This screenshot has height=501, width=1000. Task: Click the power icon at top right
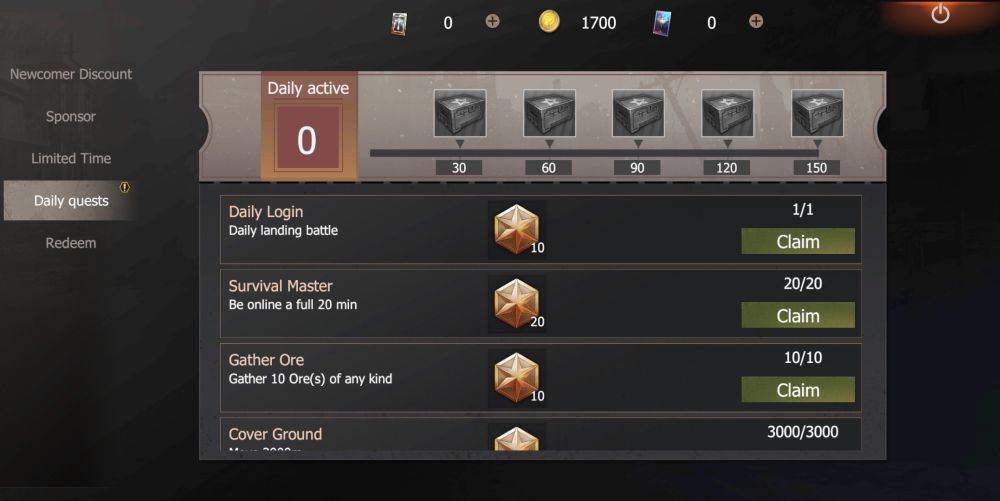point(940,14)
